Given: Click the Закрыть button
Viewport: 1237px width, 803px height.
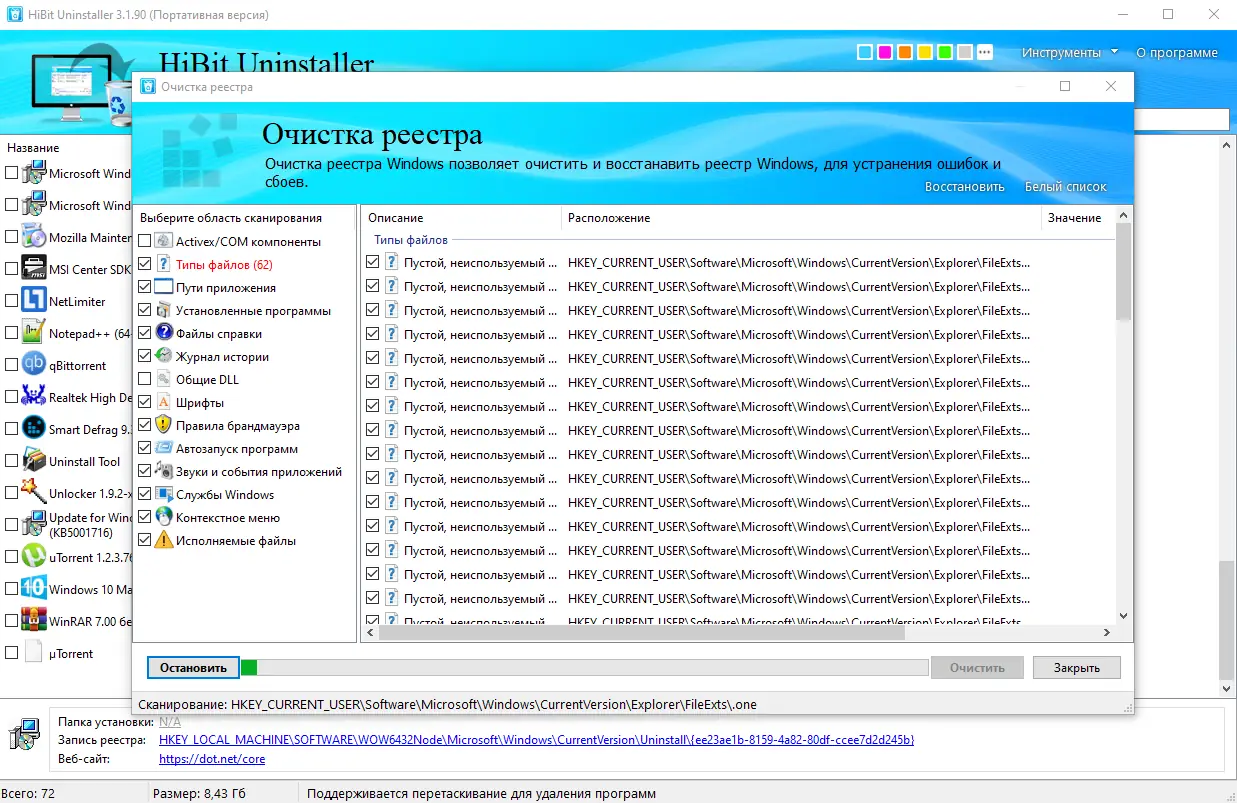Looking at the screenshot, I should pos(1077,668).
